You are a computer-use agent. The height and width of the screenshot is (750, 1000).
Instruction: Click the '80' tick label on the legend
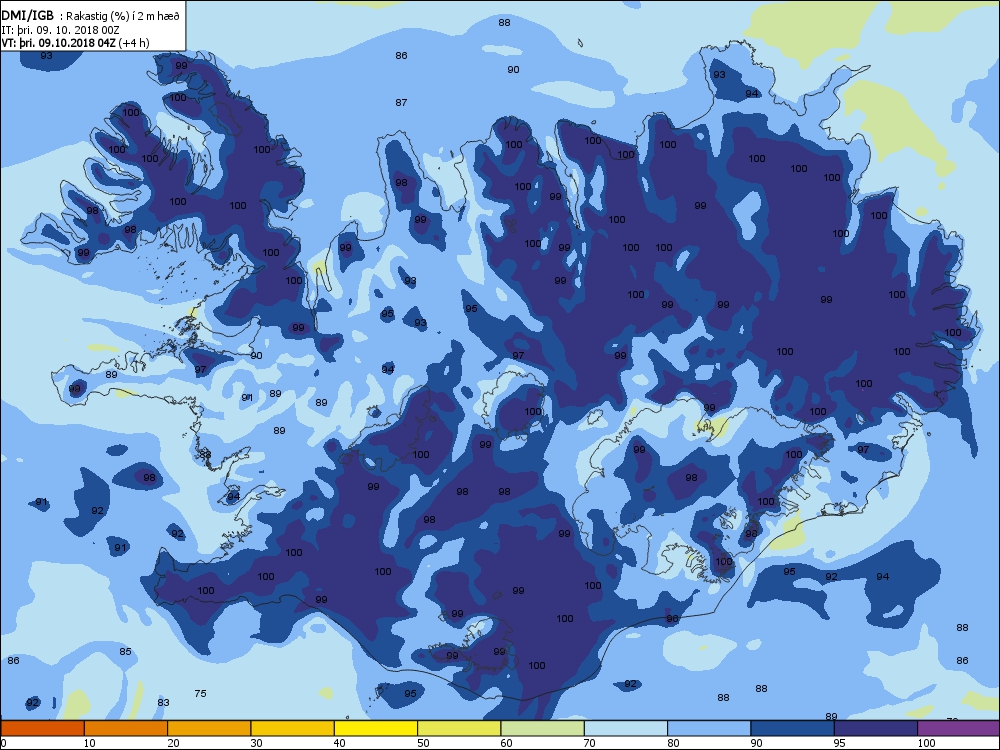[673, 743]
